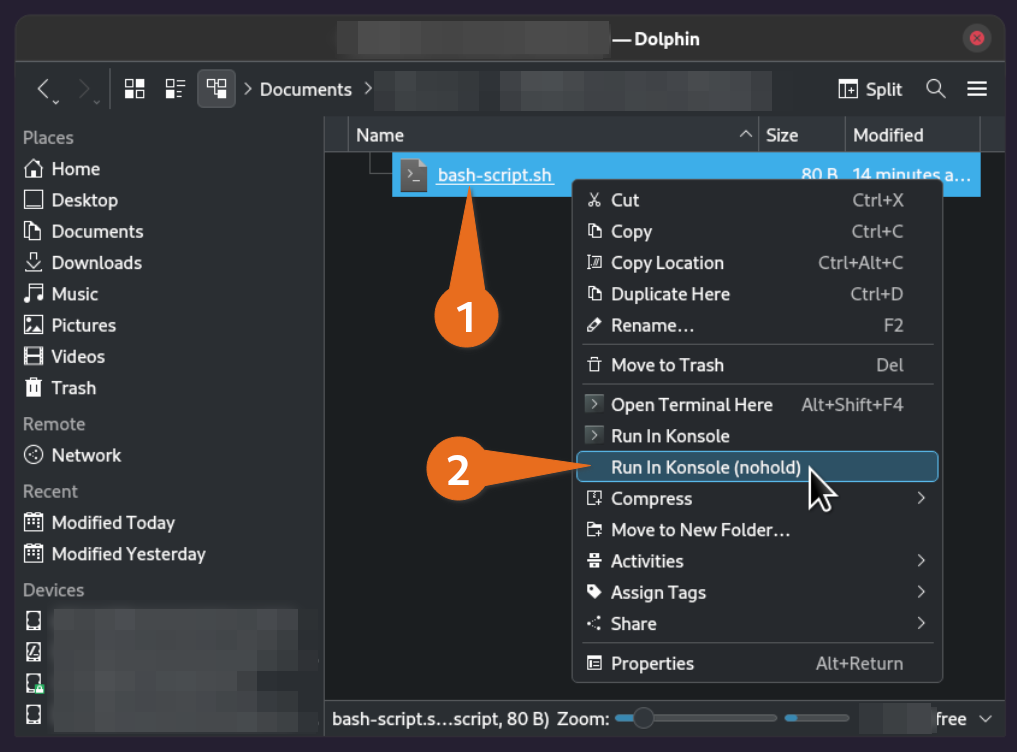Image resolution: width=1017 pixels, height=752 pixels.
Task: Go back with the back arrow
Action: pos(43,89)
